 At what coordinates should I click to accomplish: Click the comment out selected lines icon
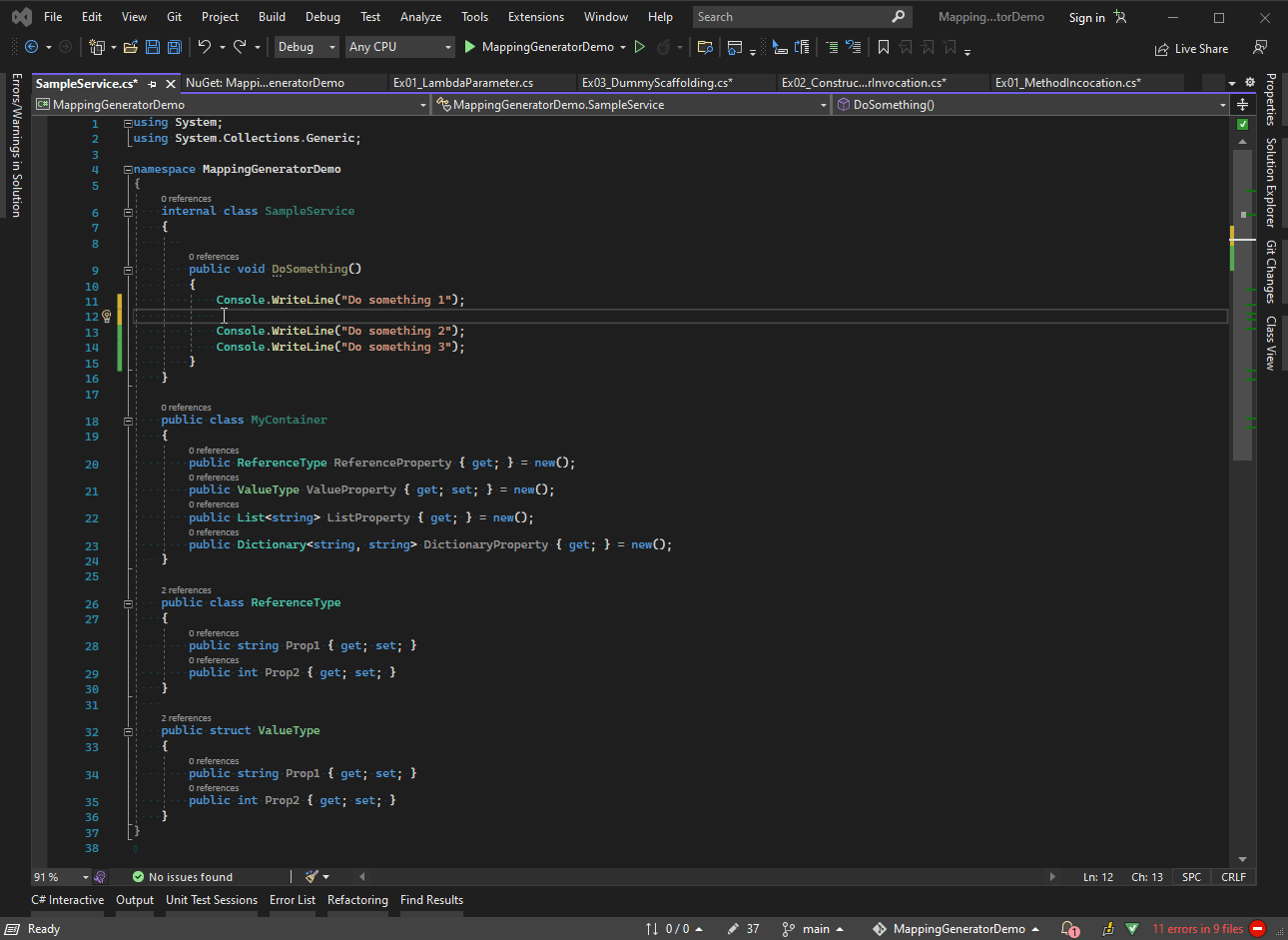[x=832, y=47]
